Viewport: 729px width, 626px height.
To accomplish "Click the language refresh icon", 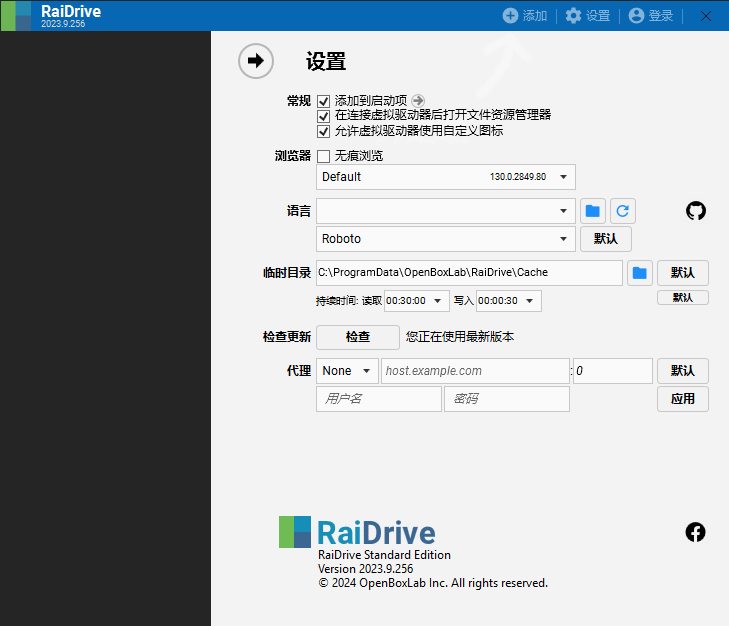I will tap(623, 211).
